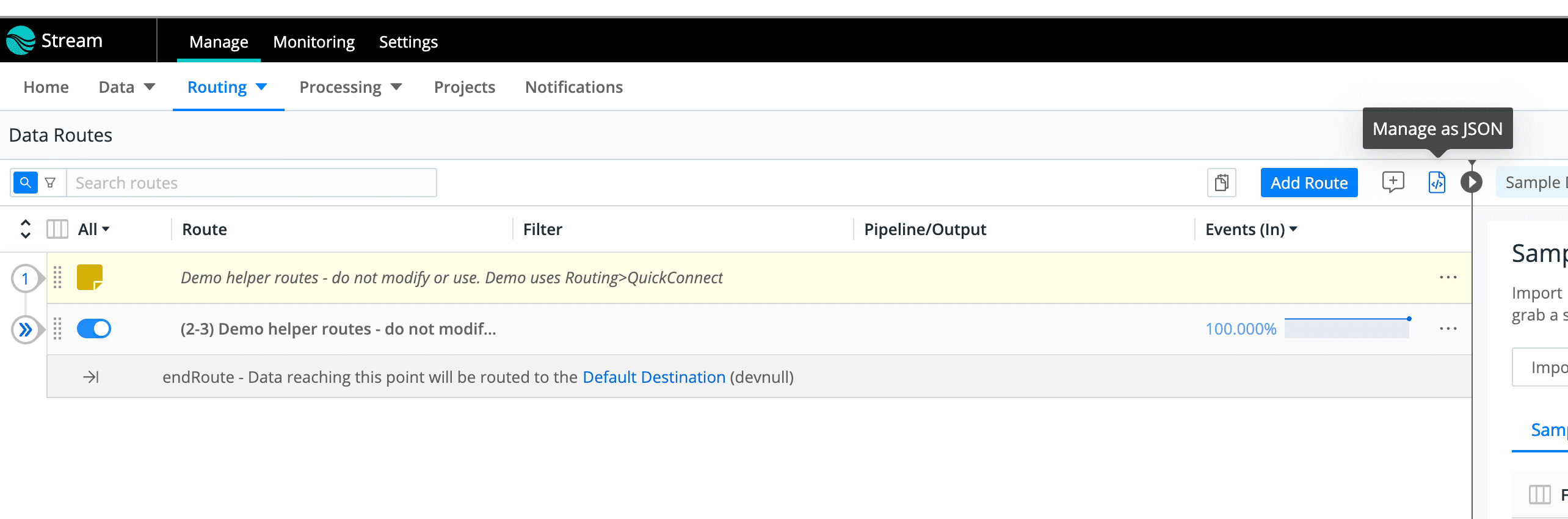Click the search magnifier icon
This screenshot has height=519, width=1568.
(x=26, y=183)
